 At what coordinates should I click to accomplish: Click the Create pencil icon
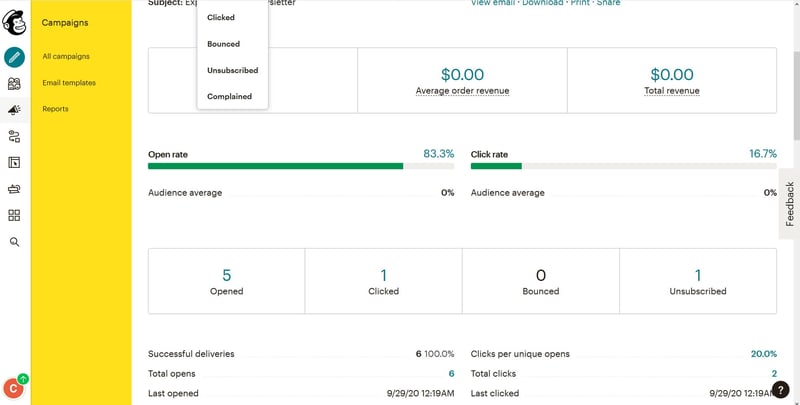(15, 57)
